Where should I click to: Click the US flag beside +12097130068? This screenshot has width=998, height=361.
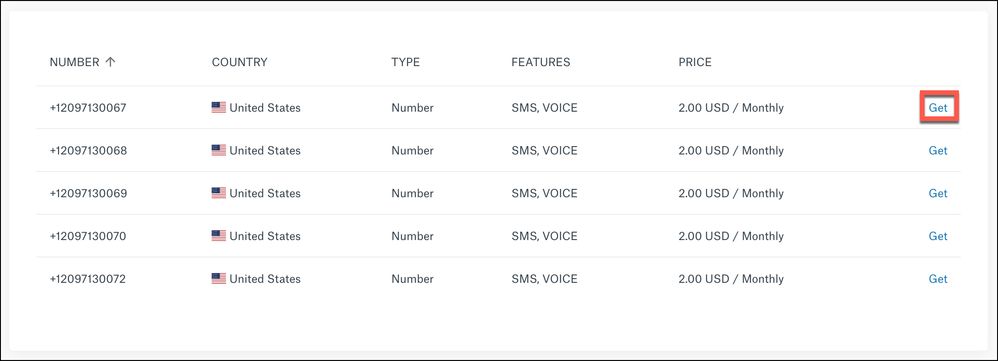[x=218, y=150]
